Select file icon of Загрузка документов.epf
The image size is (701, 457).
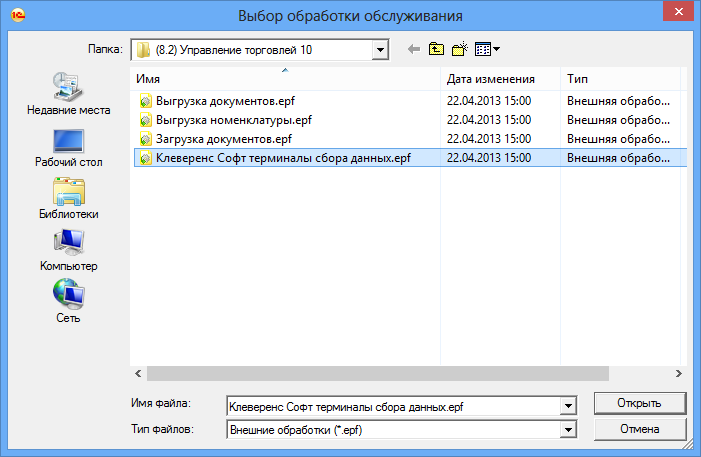(145, 139)
